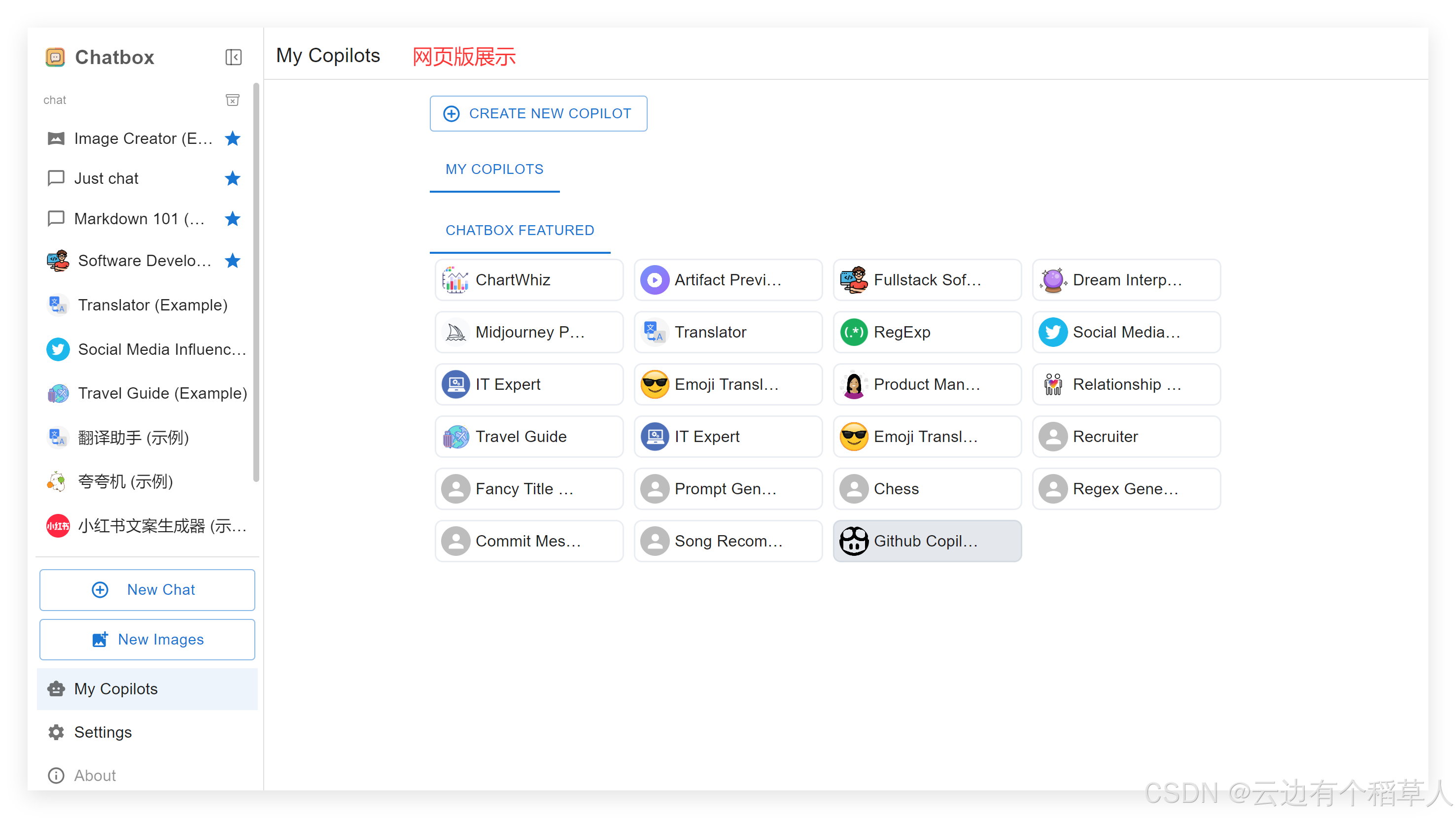Select the Song Recommender copilot
This screenshot has width=1456, height=818.
tap(728, 541)
